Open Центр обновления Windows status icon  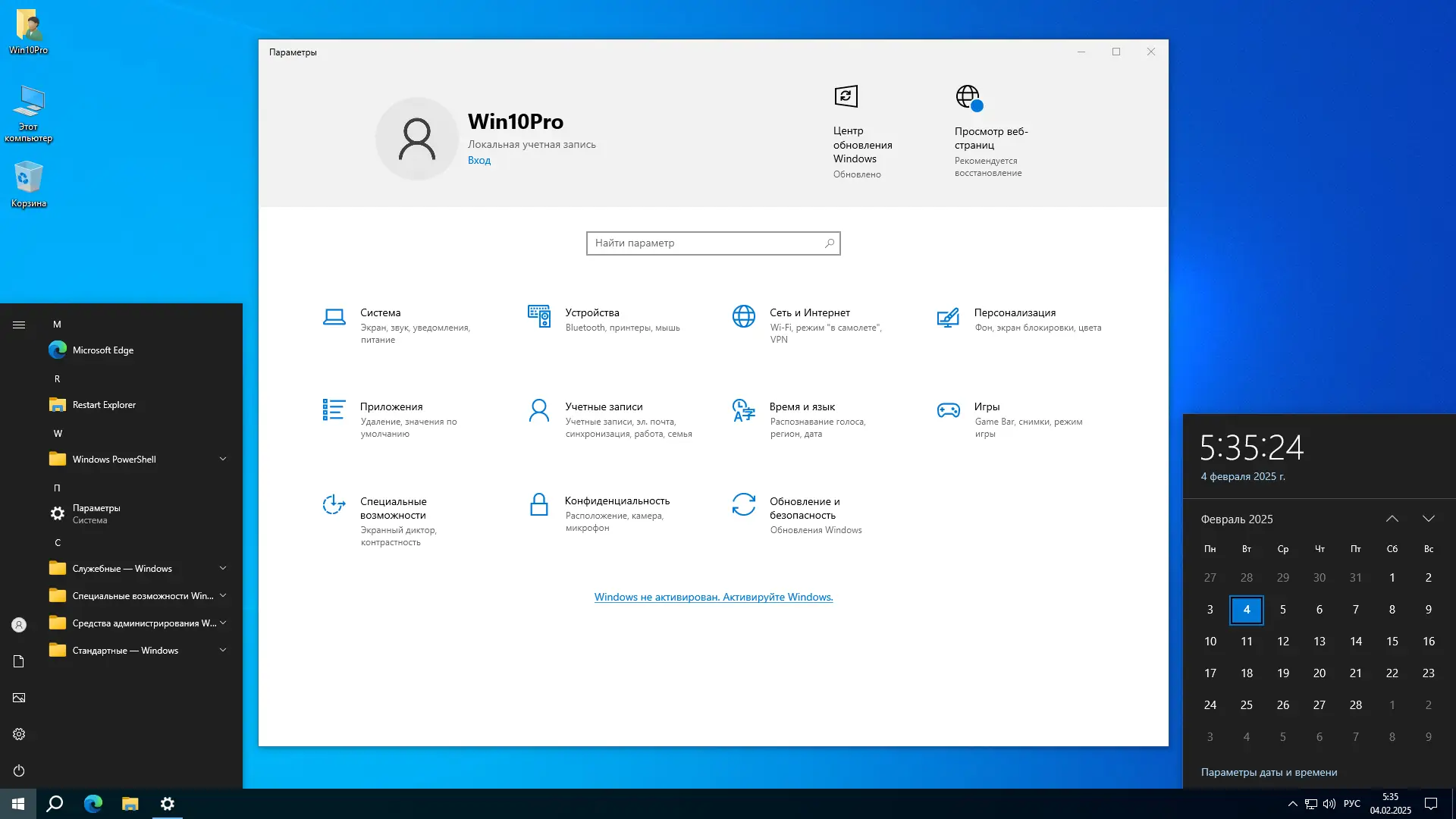point(846,96)
